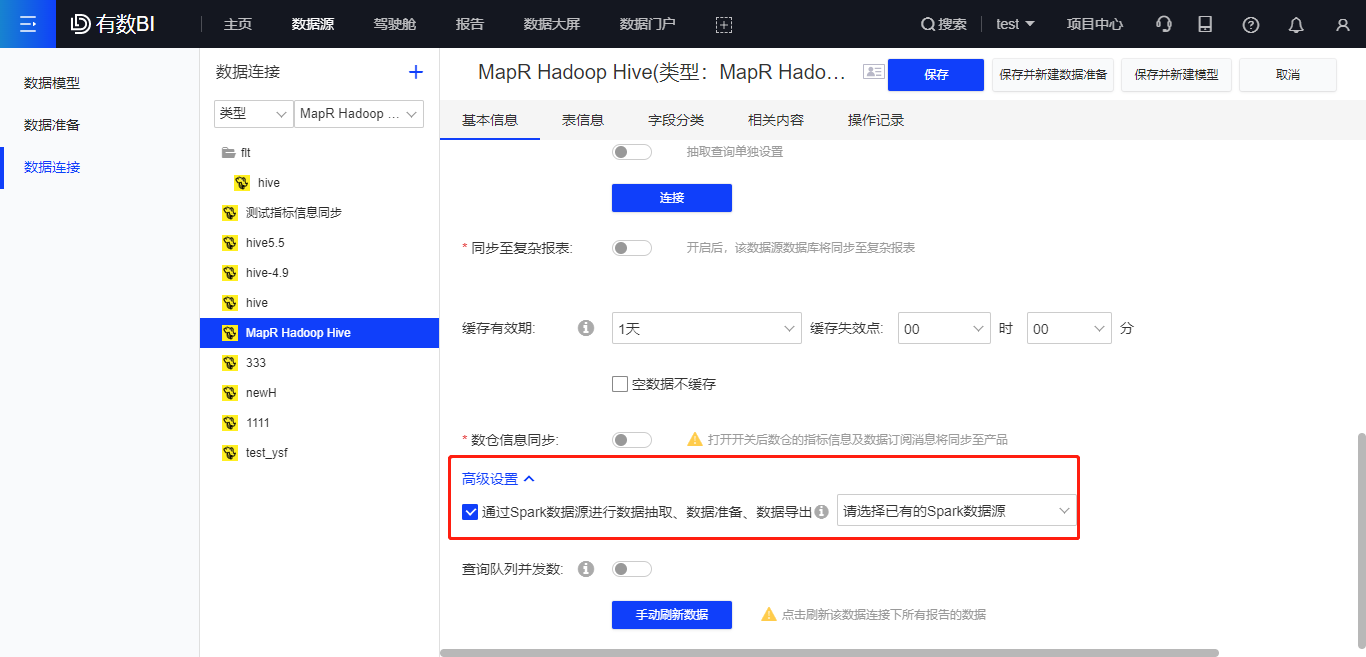Uncheck the Spark数据源 extraction checkbox
The width and height of the screenshot is (1366, 657).
tap(470, 512)
